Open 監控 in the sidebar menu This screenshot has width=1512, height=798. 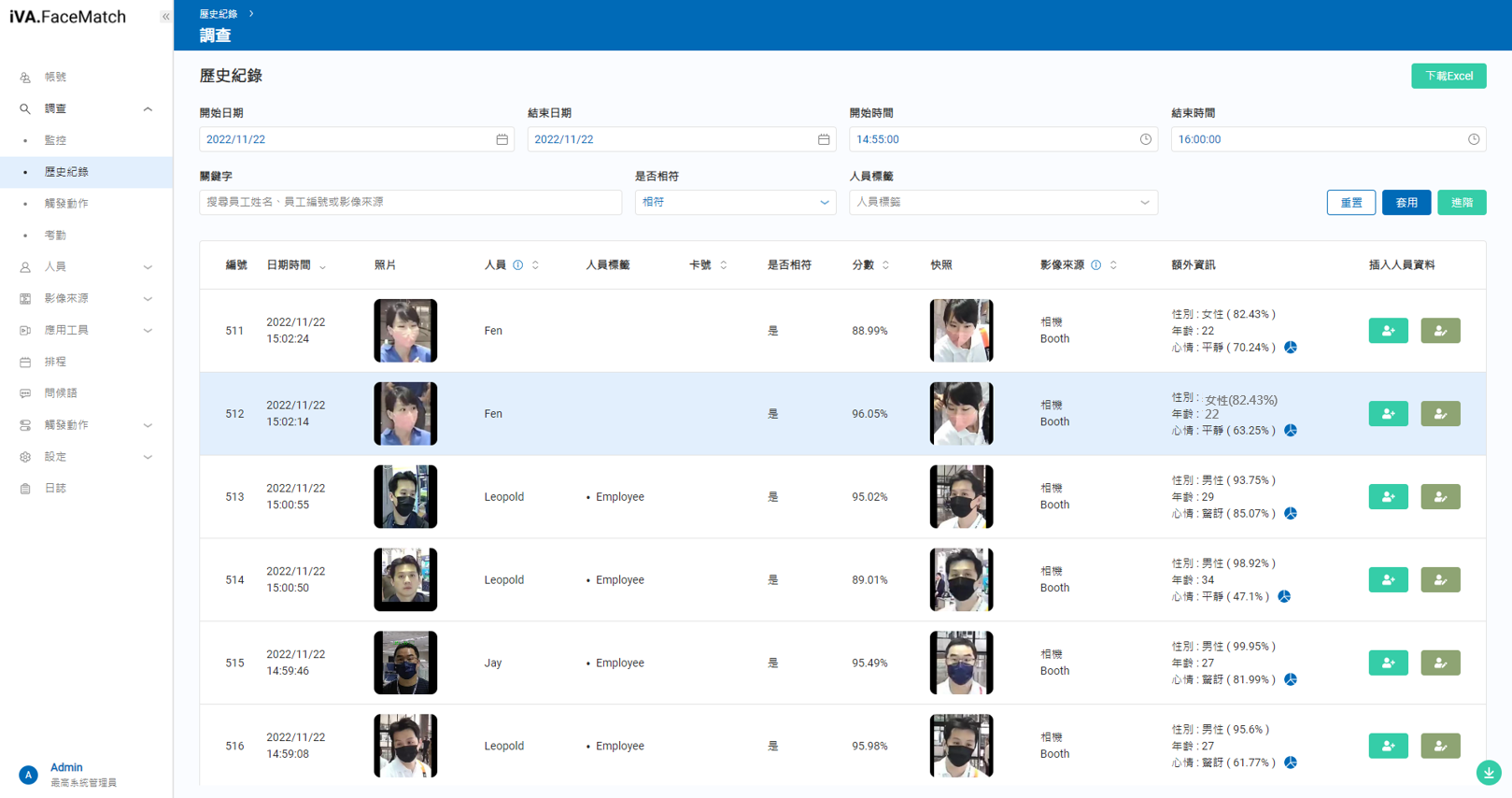(56, 140)
